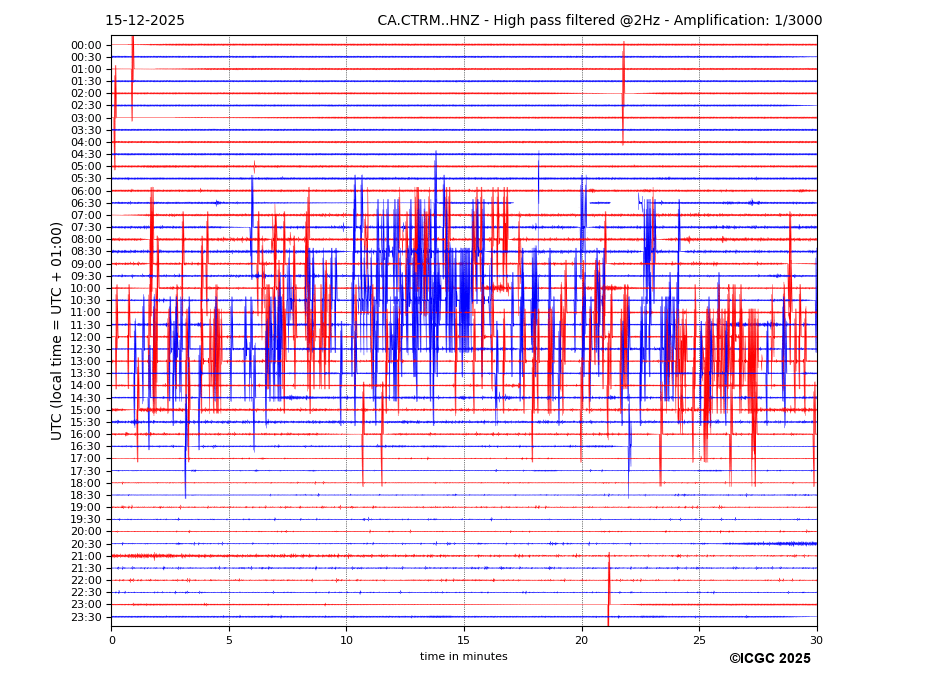Click the 0 minute x-axis tick
The width and height of the screenshot is (927, 696).
coord(112,640)
